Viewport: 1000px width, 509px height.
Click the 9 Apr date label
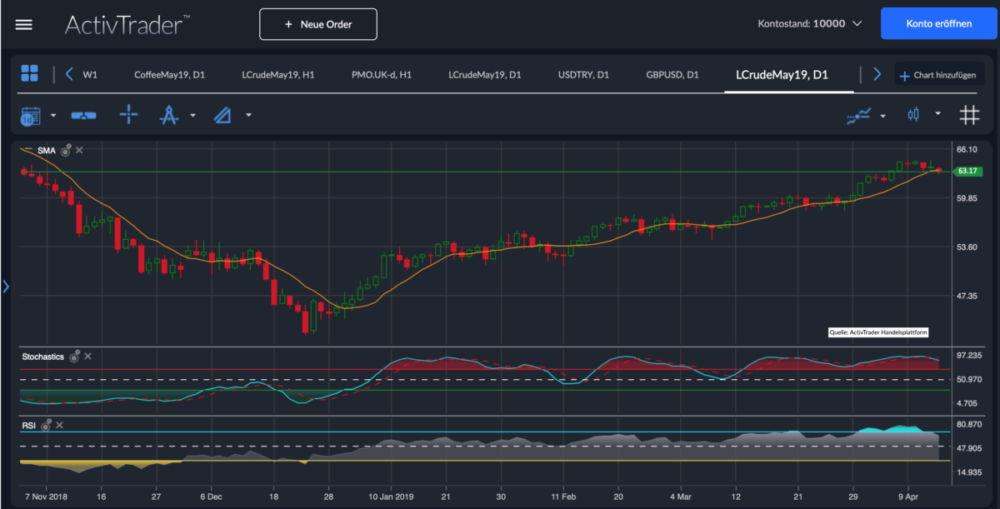(908, 496)
